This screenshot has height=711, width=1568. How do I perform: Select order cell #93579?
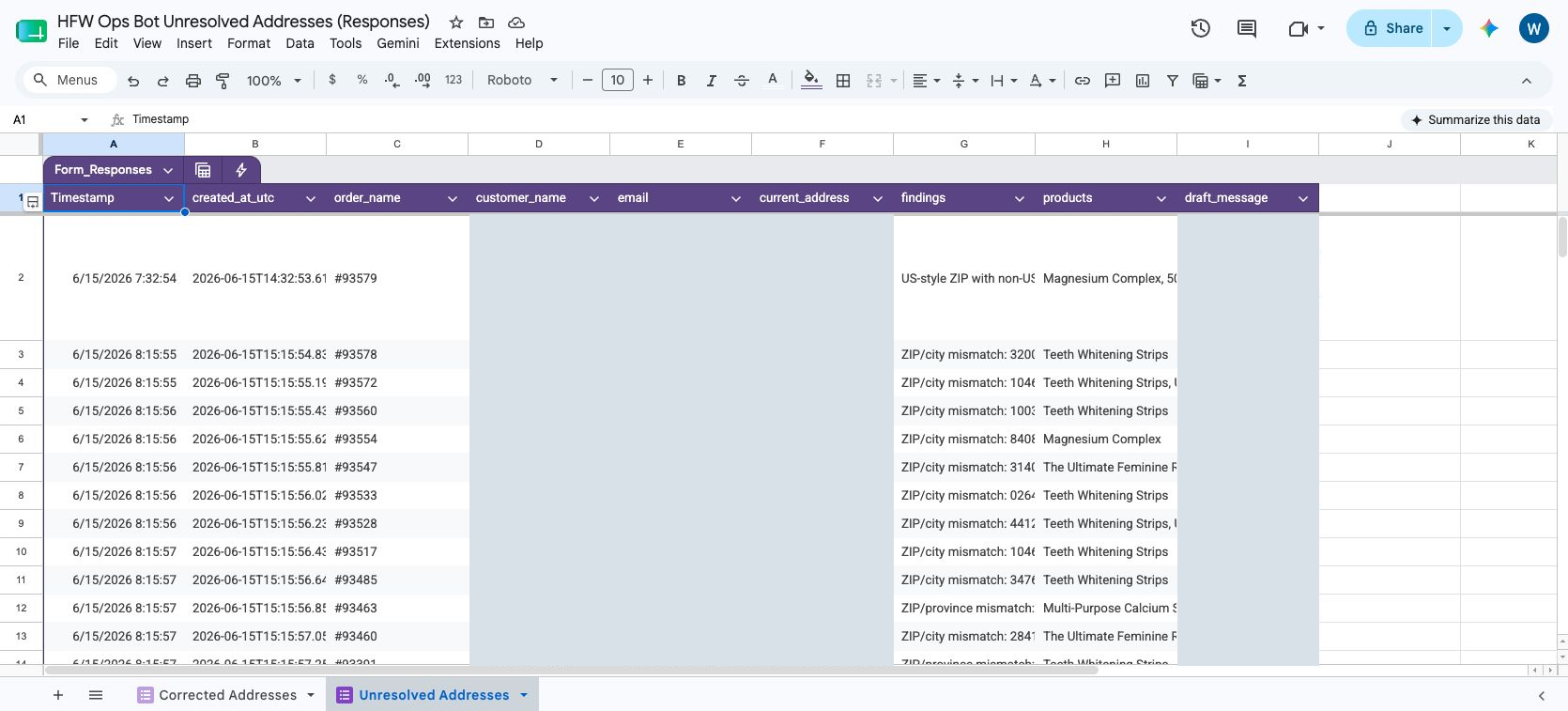(x=397, y=278)
